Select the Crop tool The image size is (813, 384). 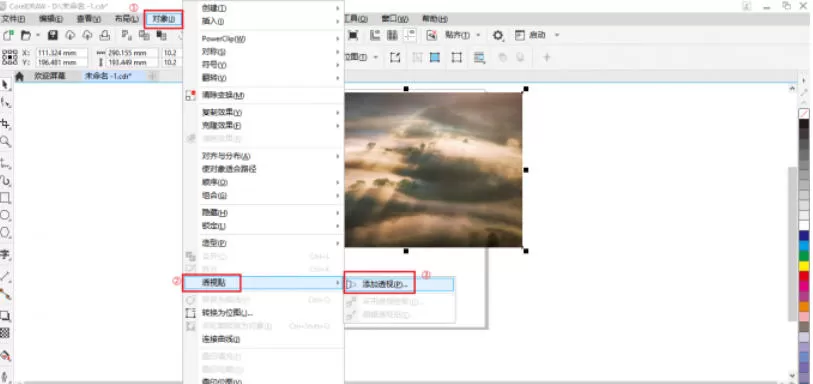(x=6, y=123)
